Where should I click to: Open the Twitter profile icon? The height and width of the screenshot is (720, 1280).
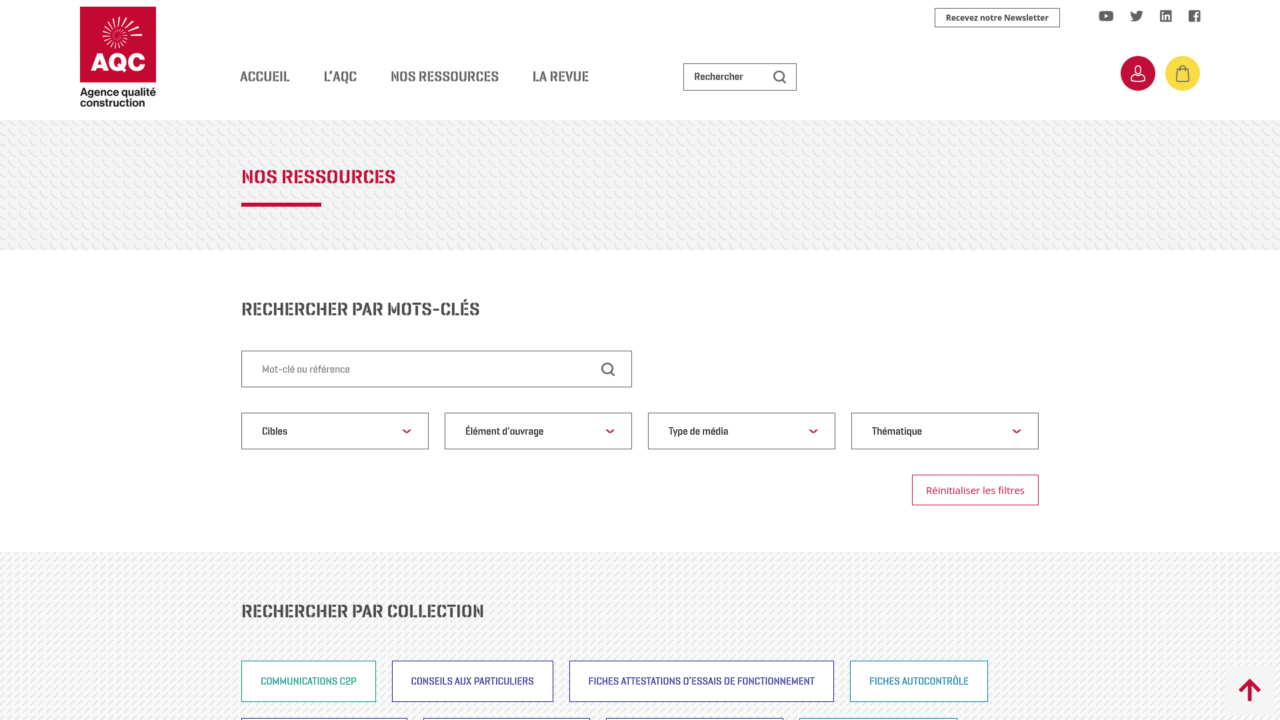[x=1136, y=16]
